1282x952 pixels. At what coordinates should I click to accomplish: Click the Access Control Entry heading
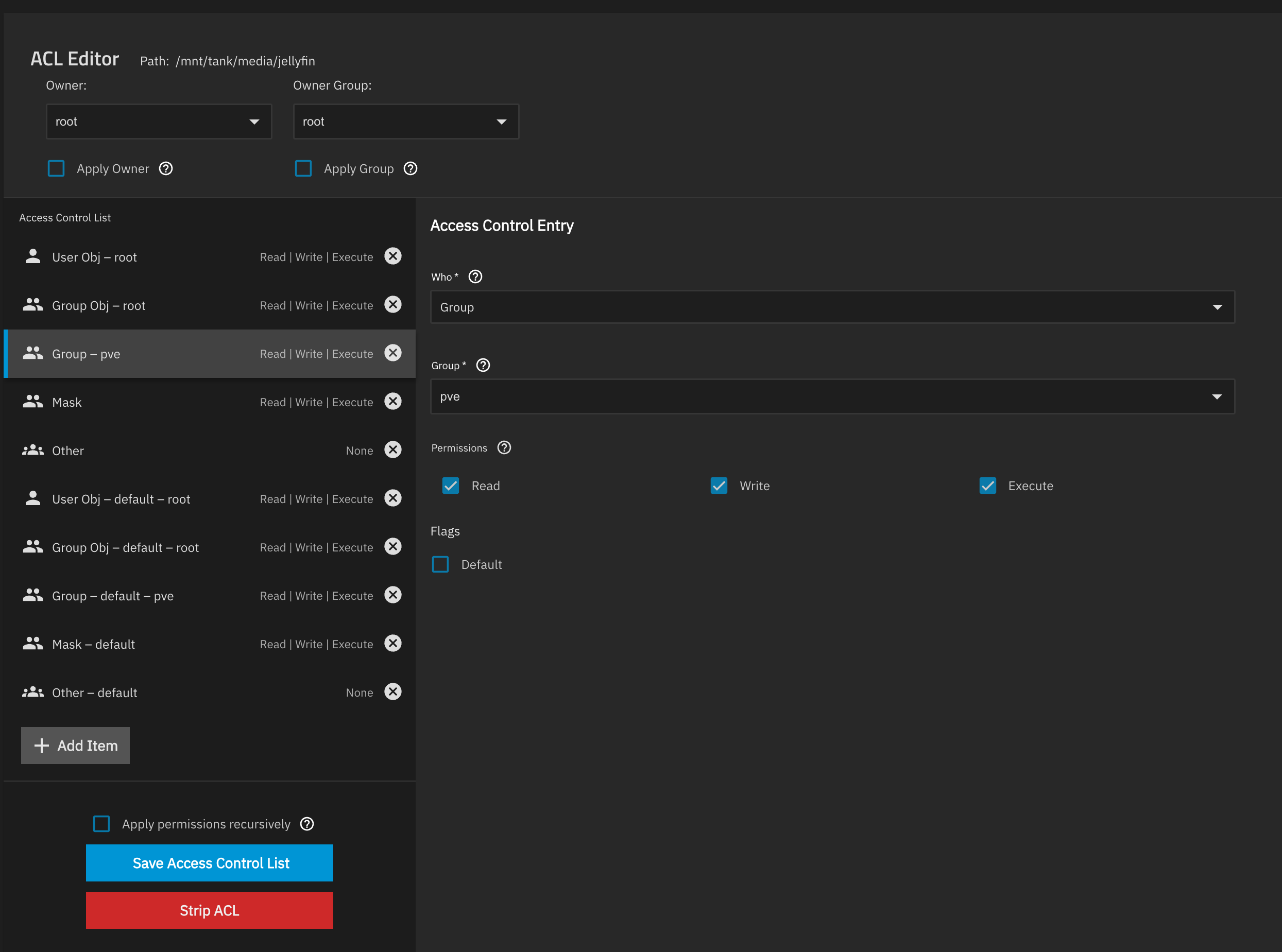(502, 226)
